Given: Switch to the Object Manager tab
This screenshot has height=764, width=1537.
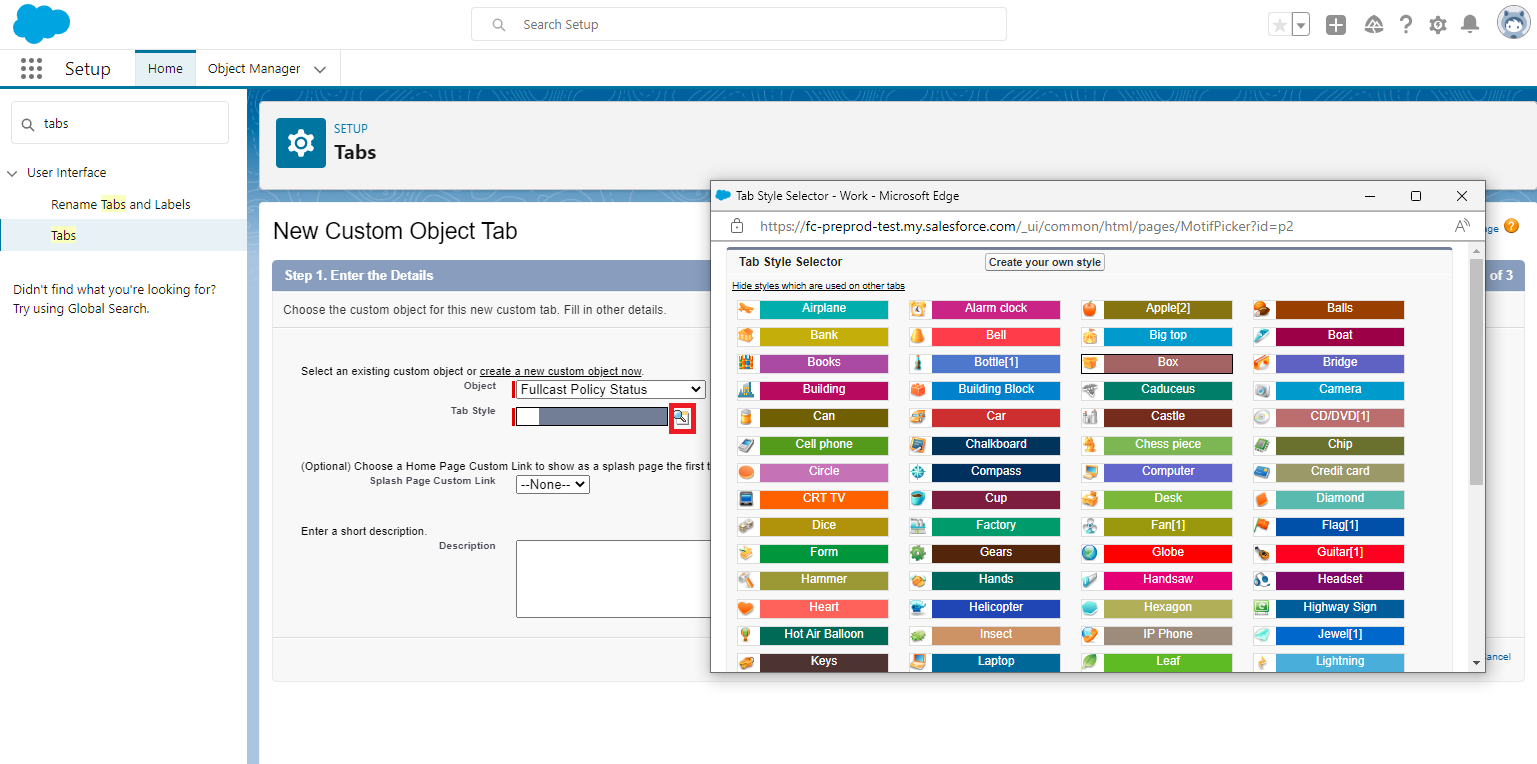Looking at the screenshot, I should 254,69.
